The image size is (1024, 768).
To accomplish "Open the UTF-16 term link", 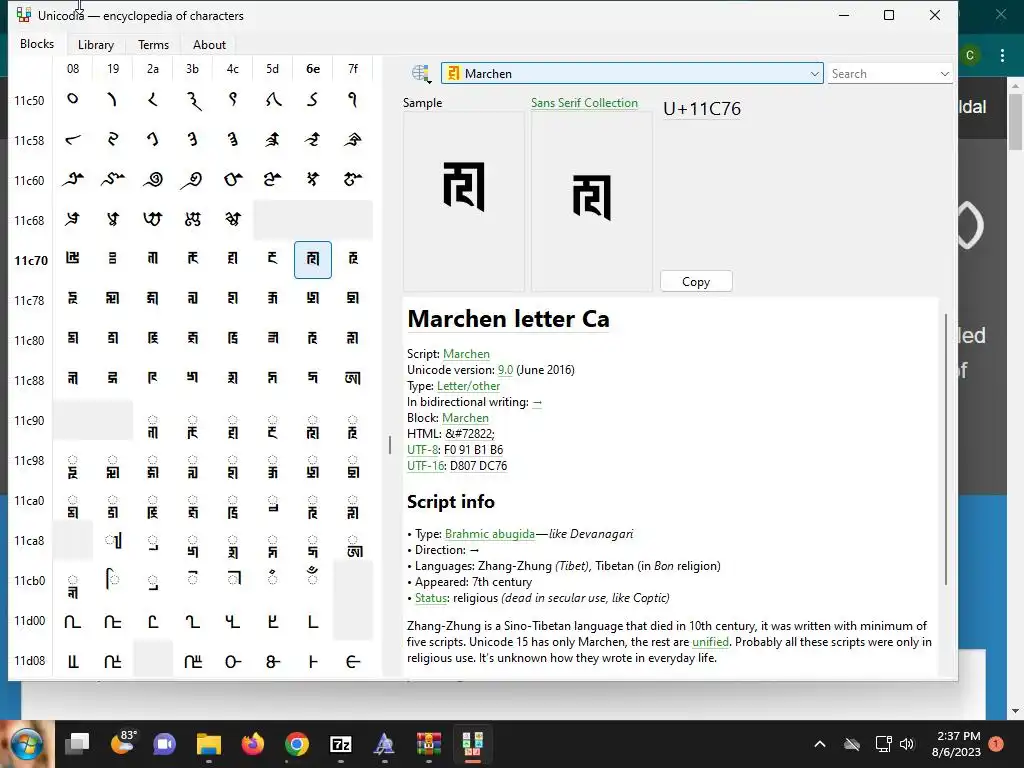I will coord(424,466).
